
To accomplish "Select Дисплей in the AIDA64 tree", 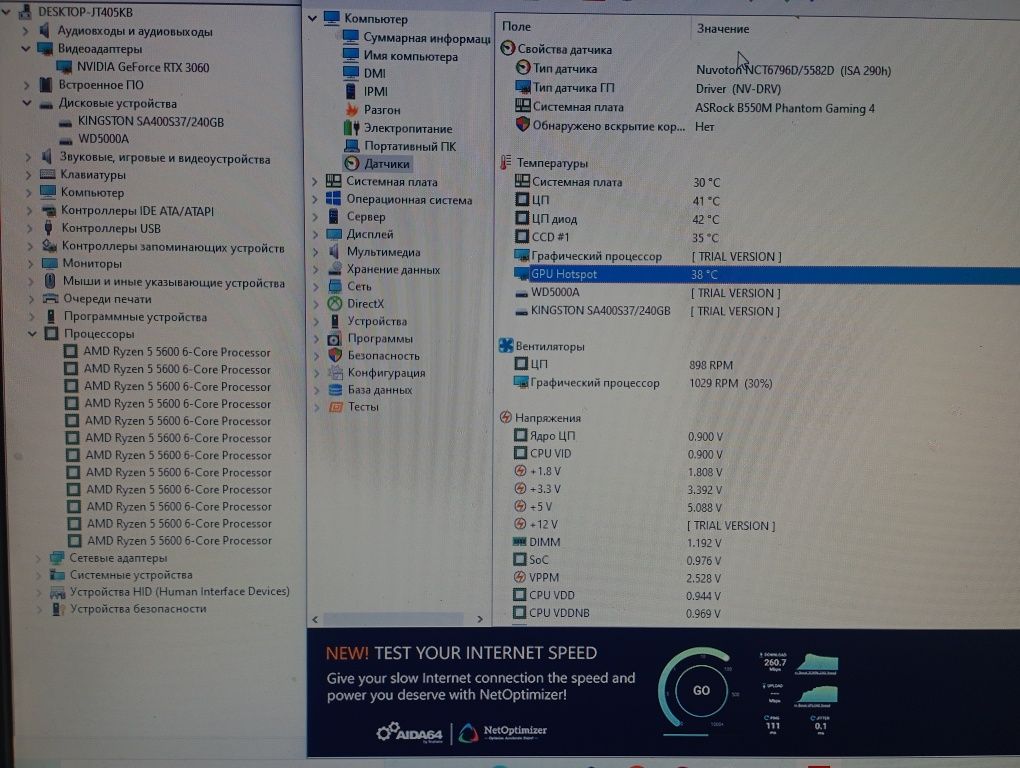I will [369, 234].
